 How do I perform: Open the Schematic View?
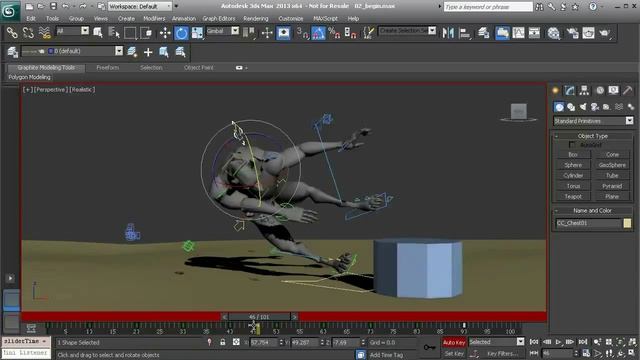click(x=534, y=33)
